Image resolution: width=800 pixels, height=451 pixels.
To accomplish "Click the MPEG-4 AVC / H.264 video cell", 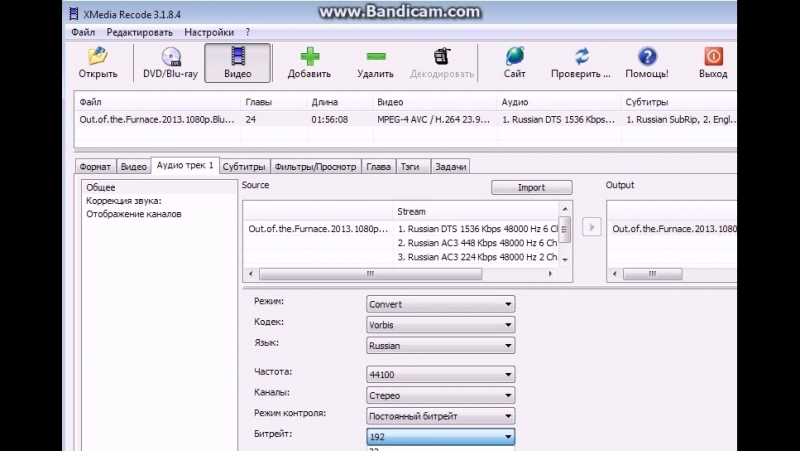I will tap(433, 119).
